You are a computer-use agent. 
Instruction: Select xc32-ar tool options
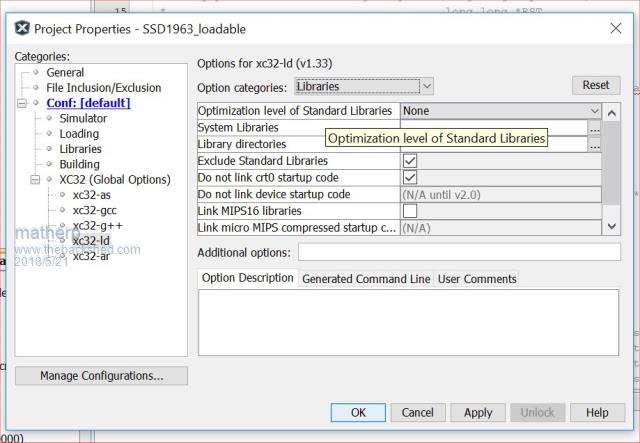91,256
